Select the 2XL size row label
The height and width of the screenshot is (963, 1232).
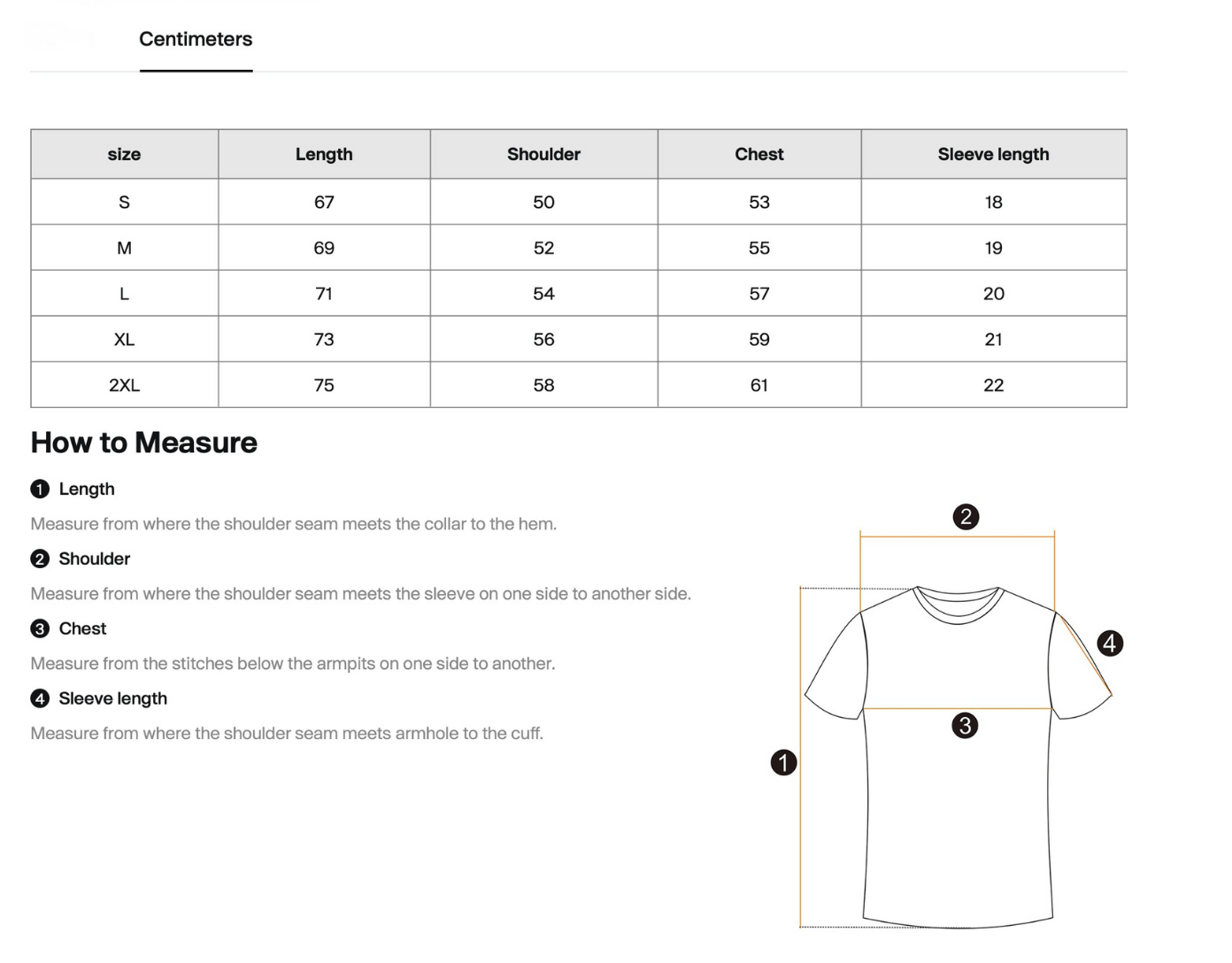(x=124, y=386)
